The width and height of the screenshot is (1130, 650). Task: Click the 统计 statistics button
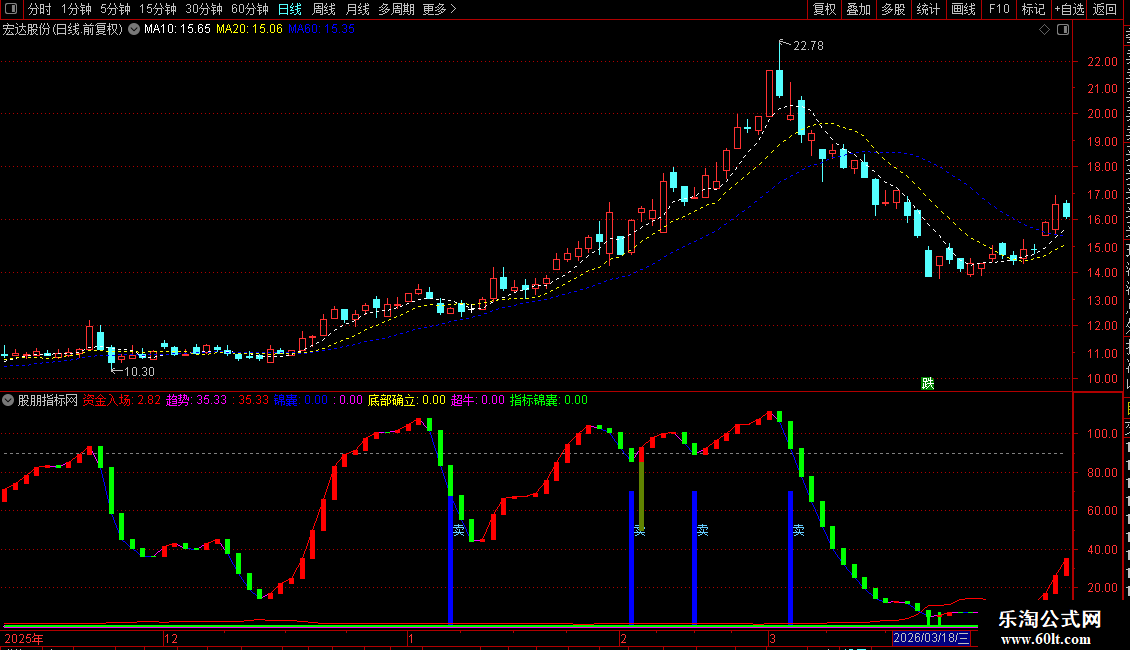pyautogui.click(x=927, y=9)
